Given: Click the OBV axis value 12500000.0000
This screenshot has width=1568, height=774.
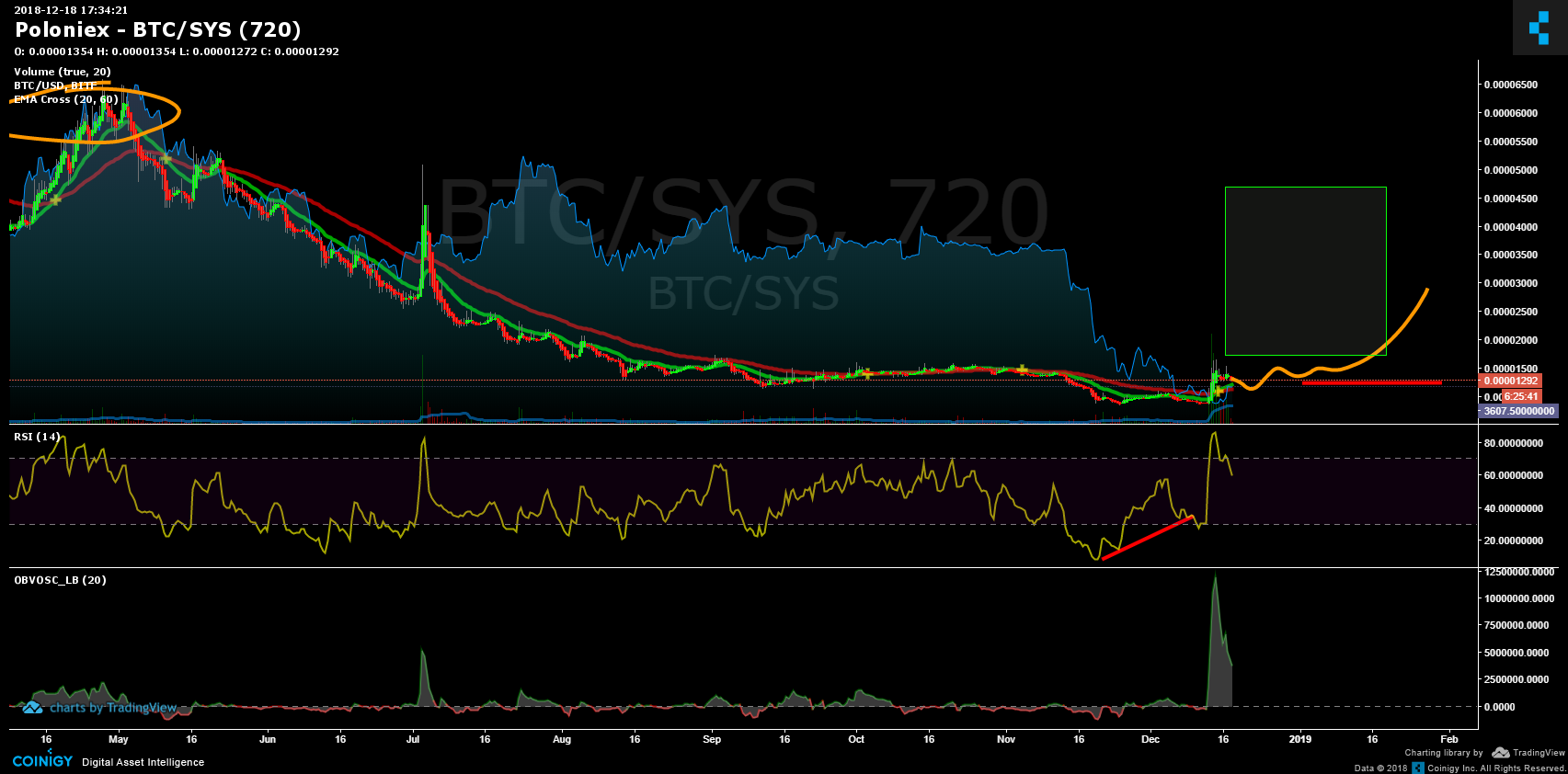Looking at the screenshot, I should point(1519,572).
